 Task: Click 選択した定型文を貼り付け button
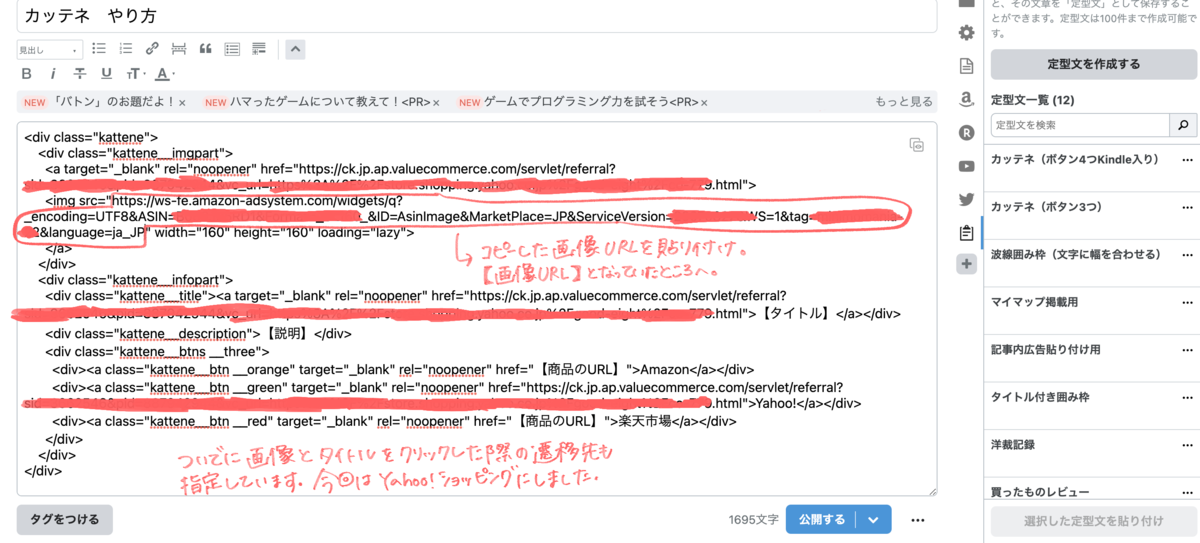pos(1094,521)
